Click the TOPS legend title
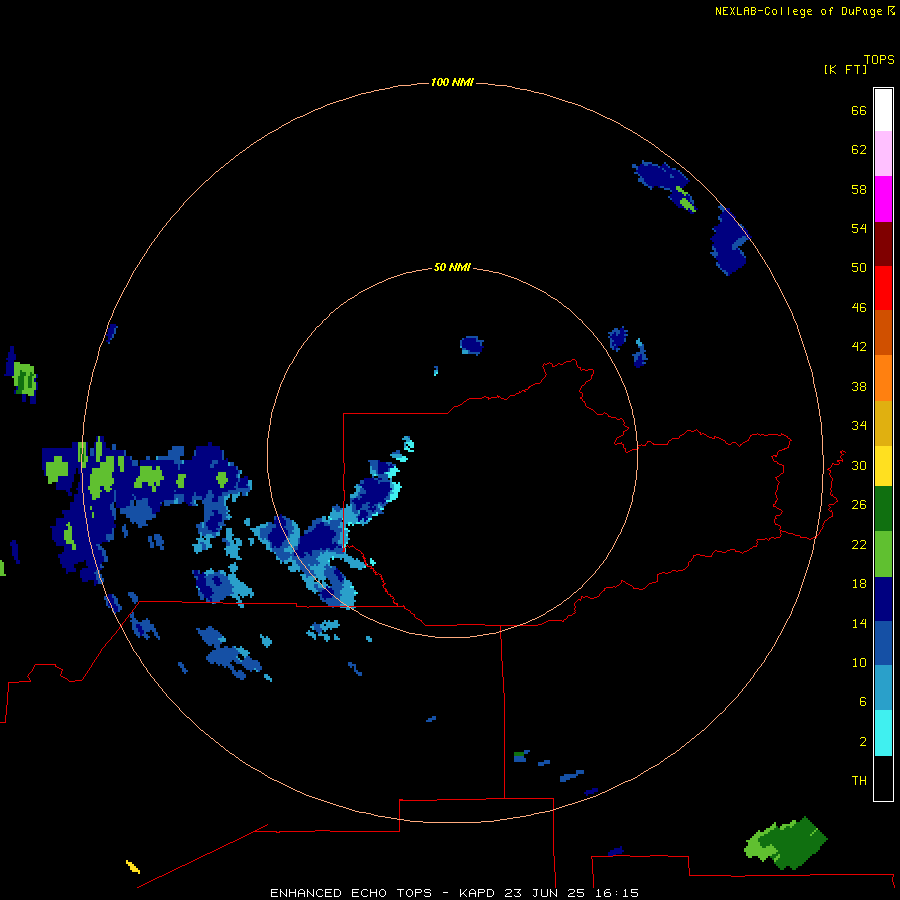 point(879,59)
